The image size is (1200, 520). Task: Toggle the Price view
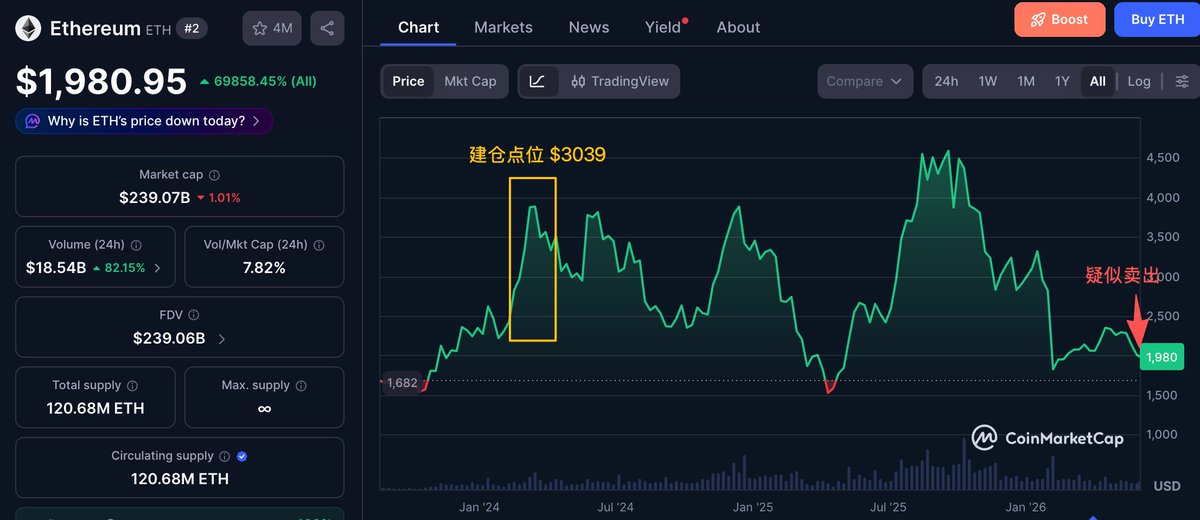[x=408, y=81]
